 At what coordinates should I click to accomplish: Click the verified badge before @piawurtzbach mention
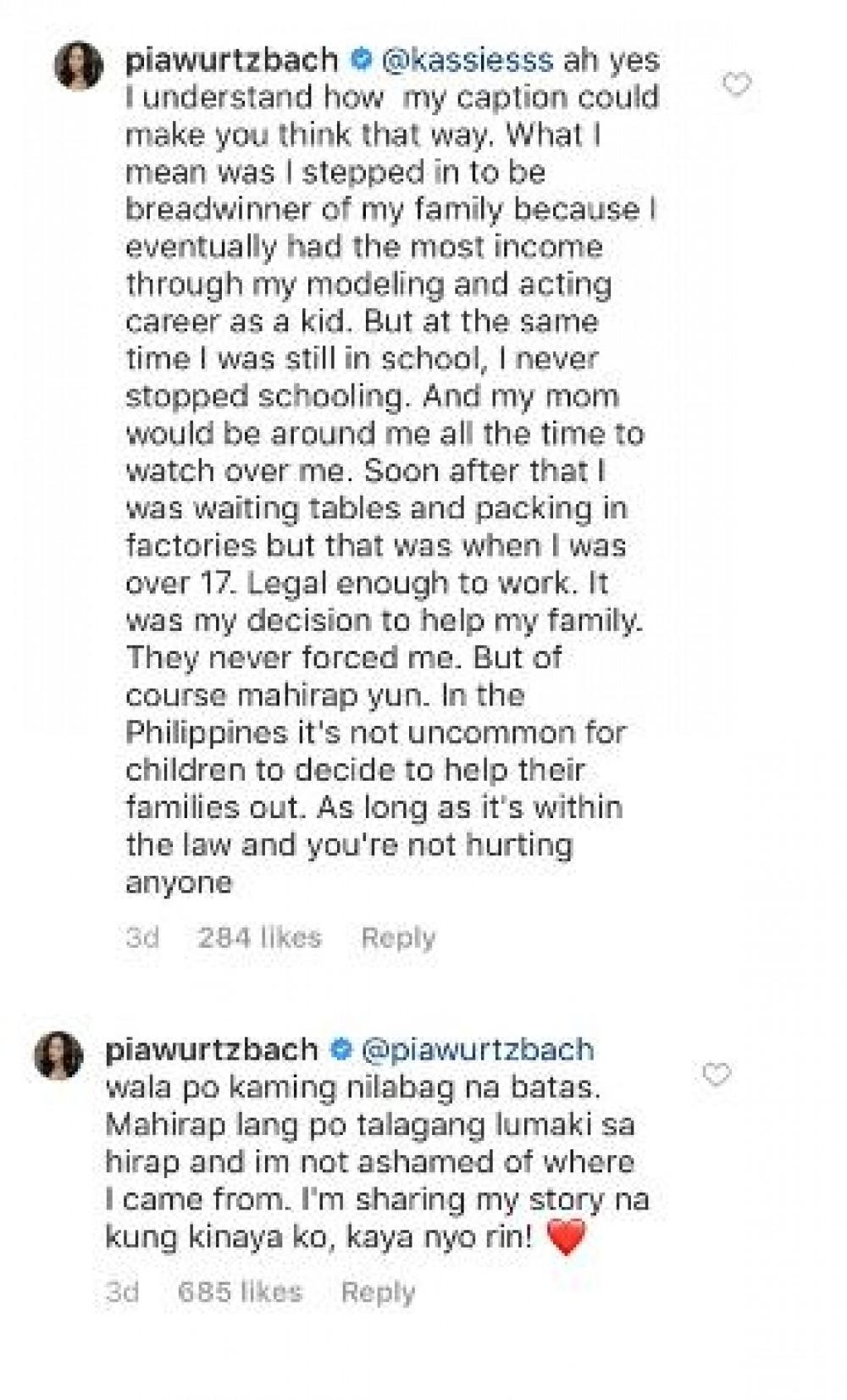tap(340, 1050)
